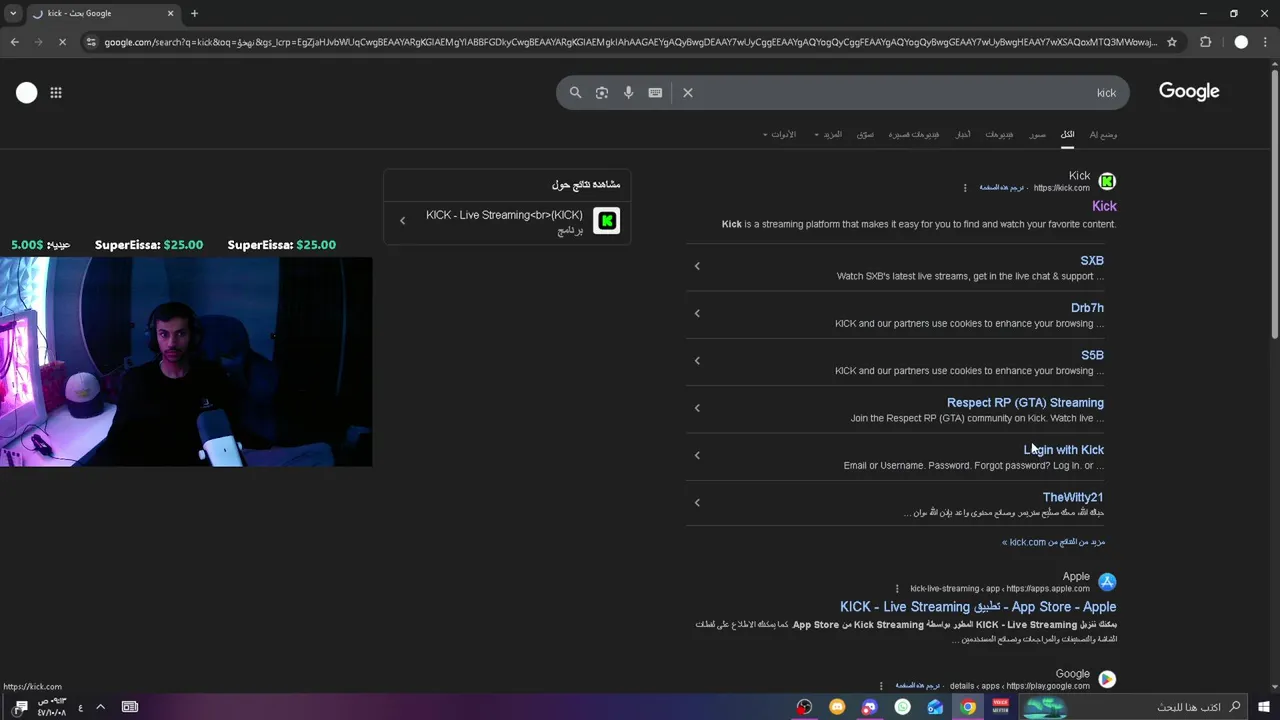This screenshot has width=1280, height=720.
Task: Open the OBS Studio taskbar icon
Action: coord(804,707)
